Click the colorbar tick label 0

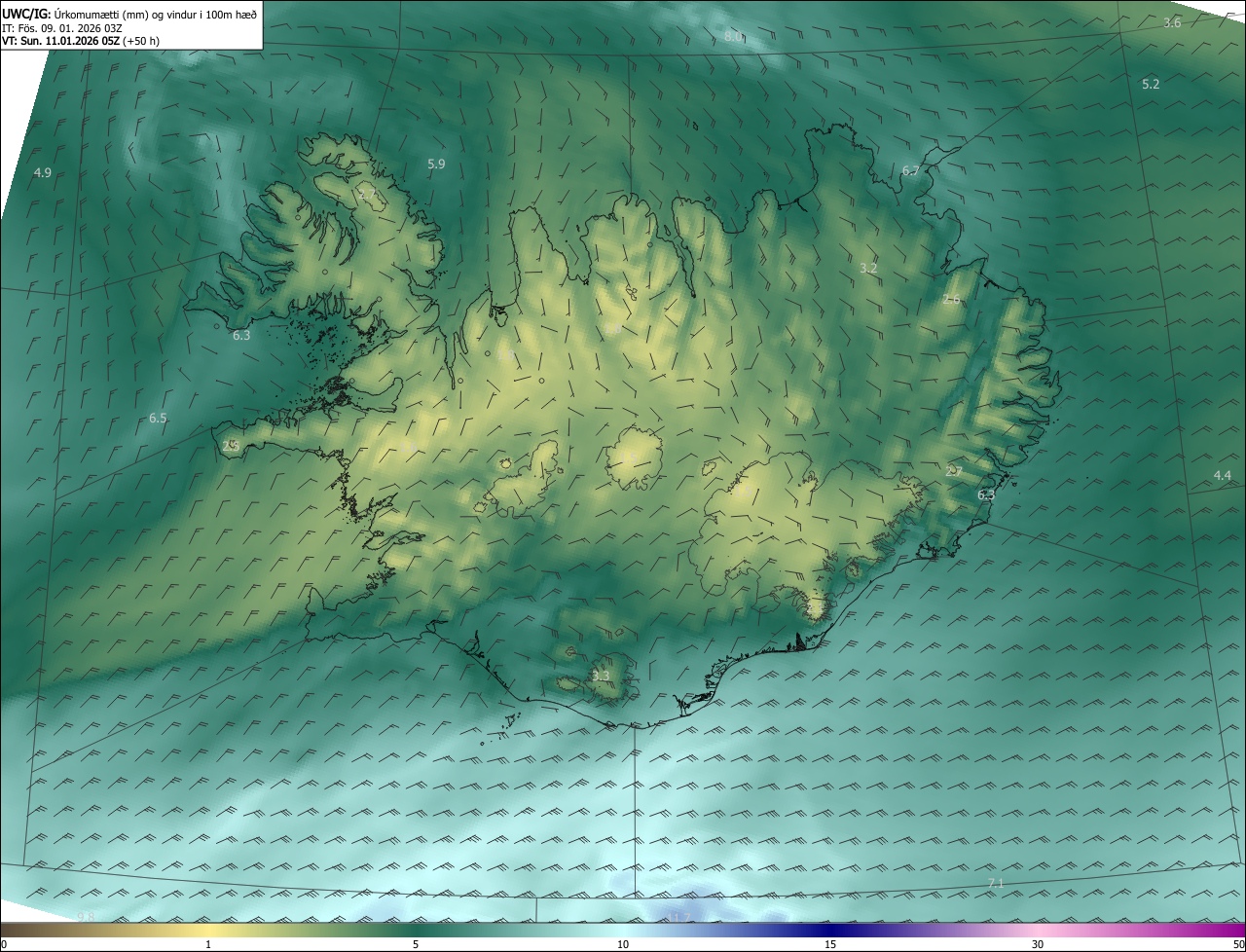click(4, 944)
